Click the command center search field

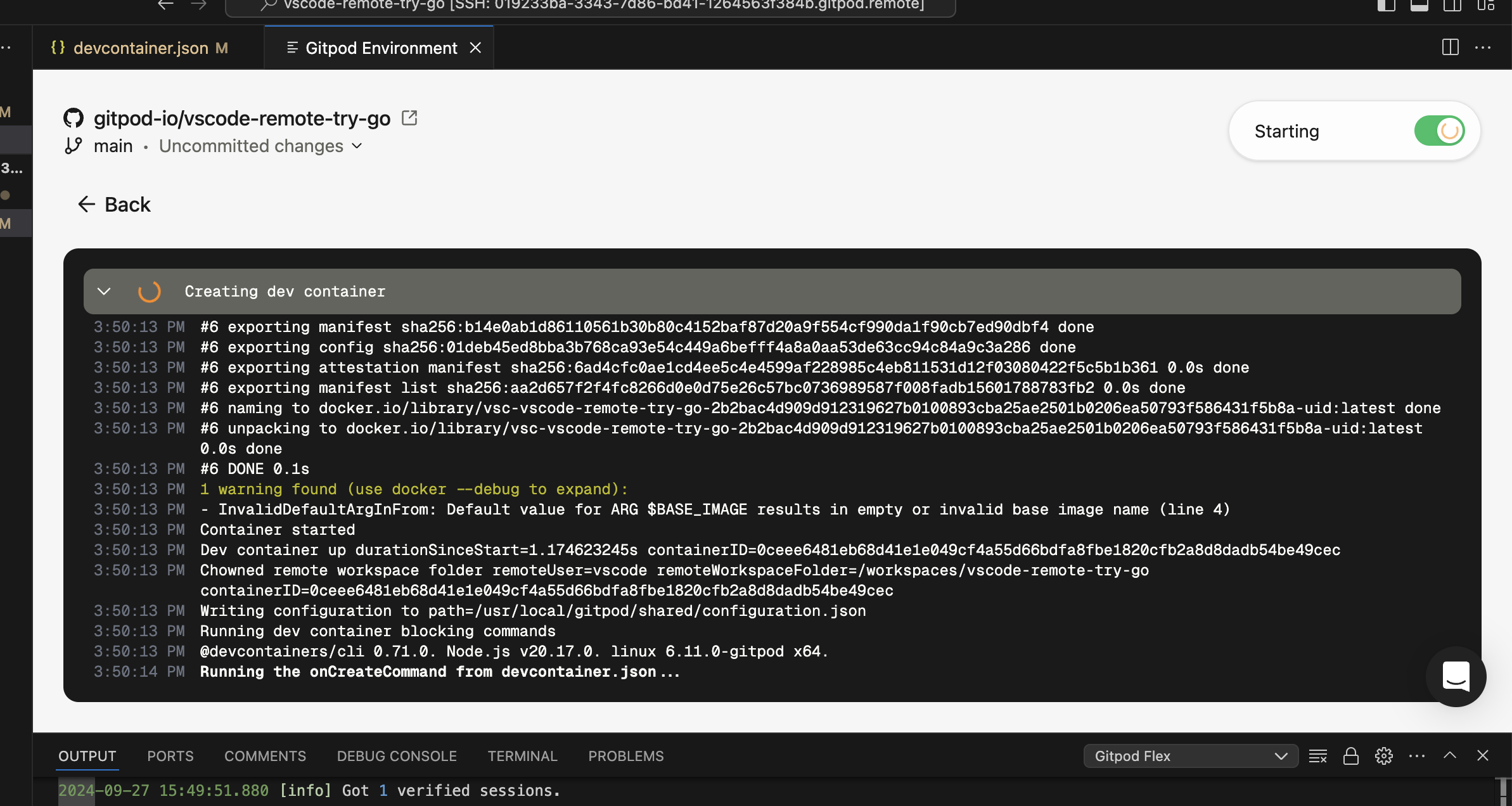pos(590,6)
